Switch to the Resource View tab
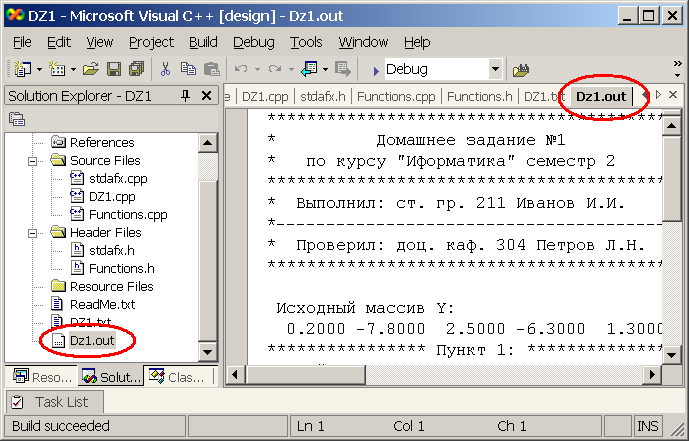This screenshot has width=689, height=441. tap(43, 377)
